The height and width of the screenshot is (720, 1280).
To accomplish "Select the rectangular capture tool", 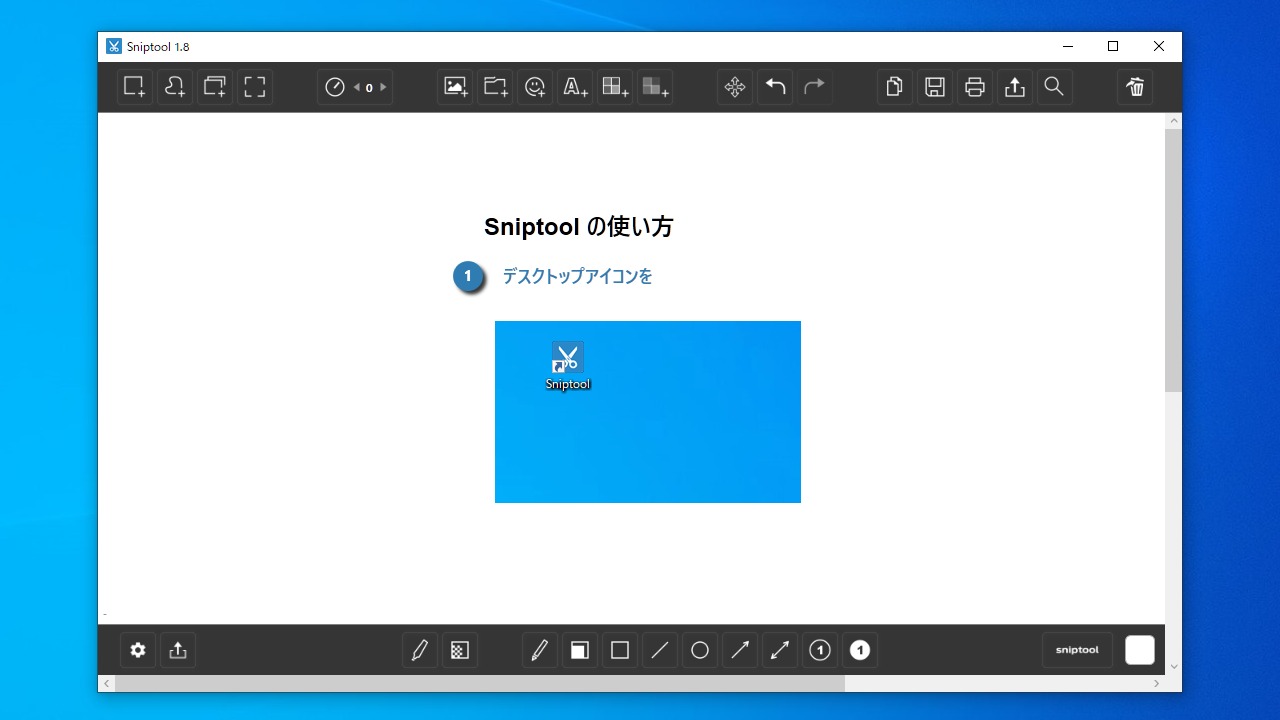I will [135, 87].
